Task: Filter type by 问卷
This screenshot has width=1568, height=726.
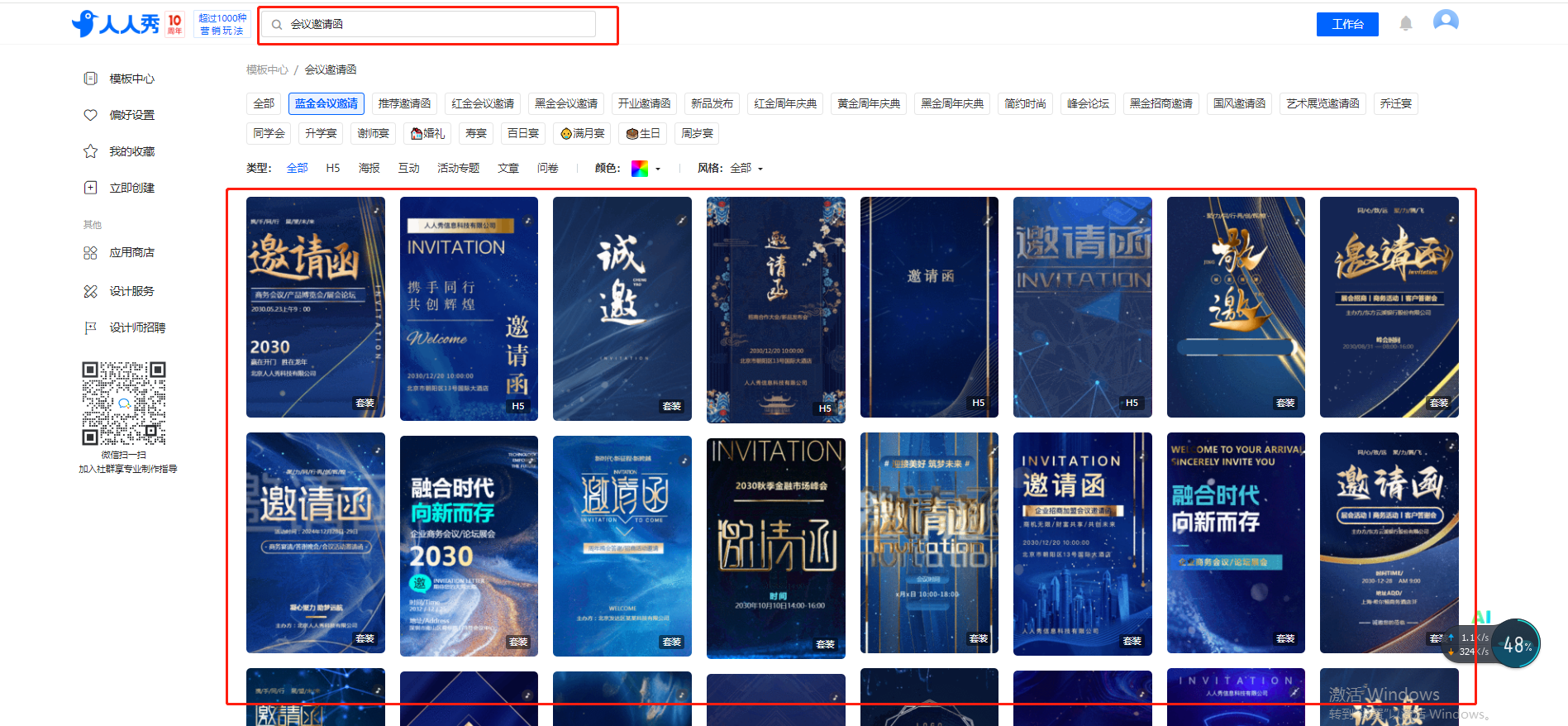Action: pyautogui.click(x=548, y=169)
